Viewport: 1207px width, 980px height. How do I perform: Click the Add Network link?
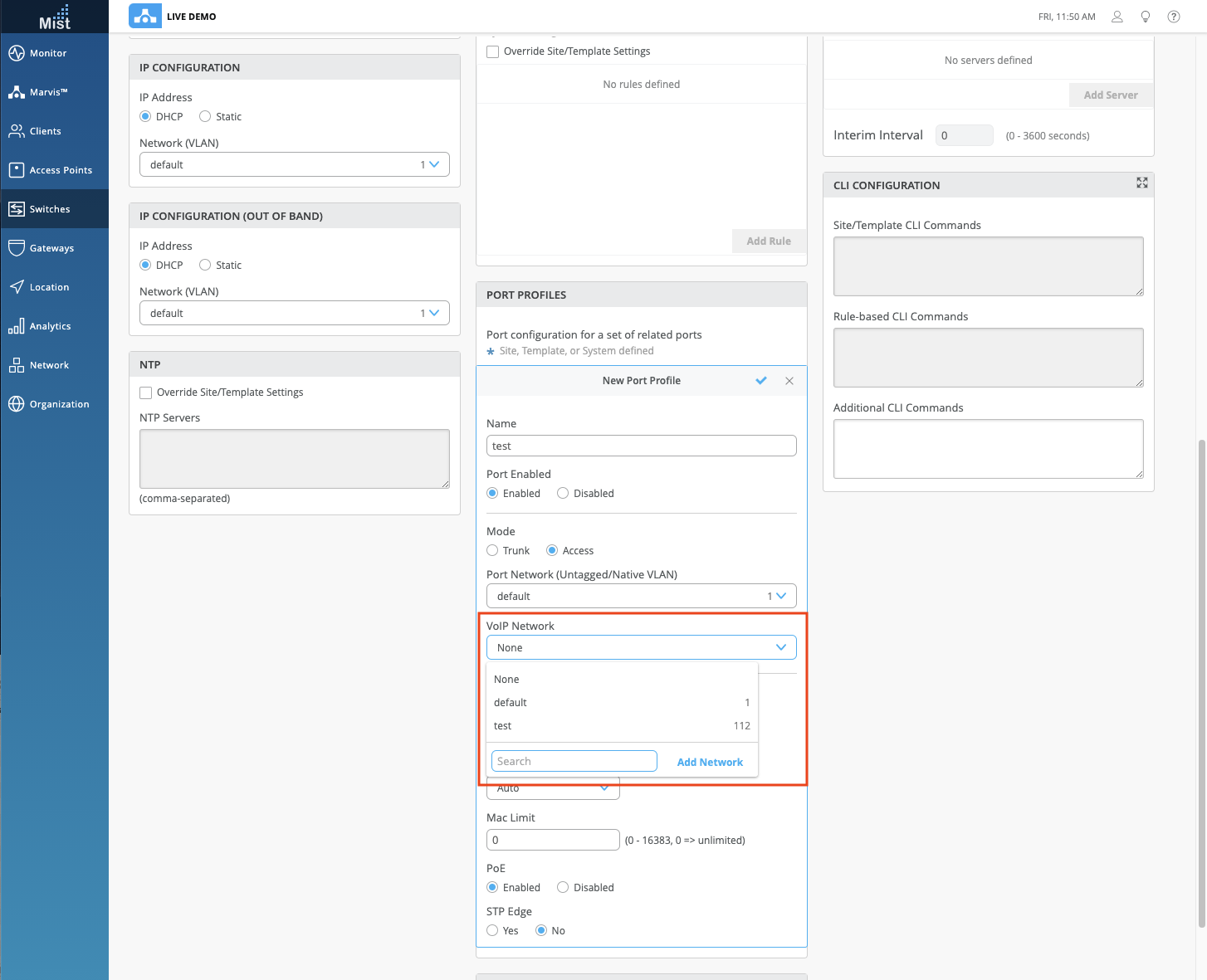(x=710, y=763)
